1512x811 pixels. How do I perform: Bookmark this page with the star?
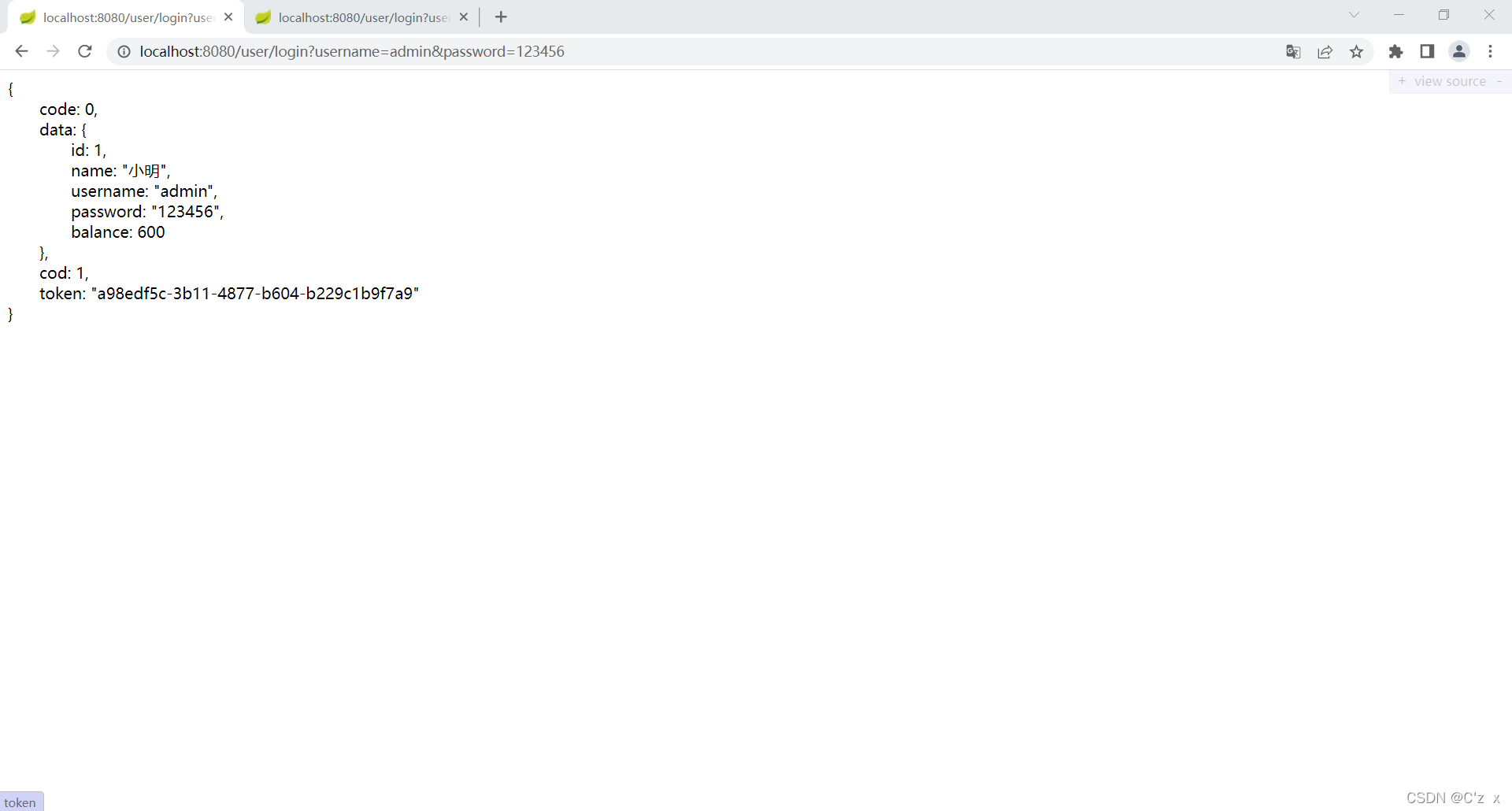[1357, 51]
